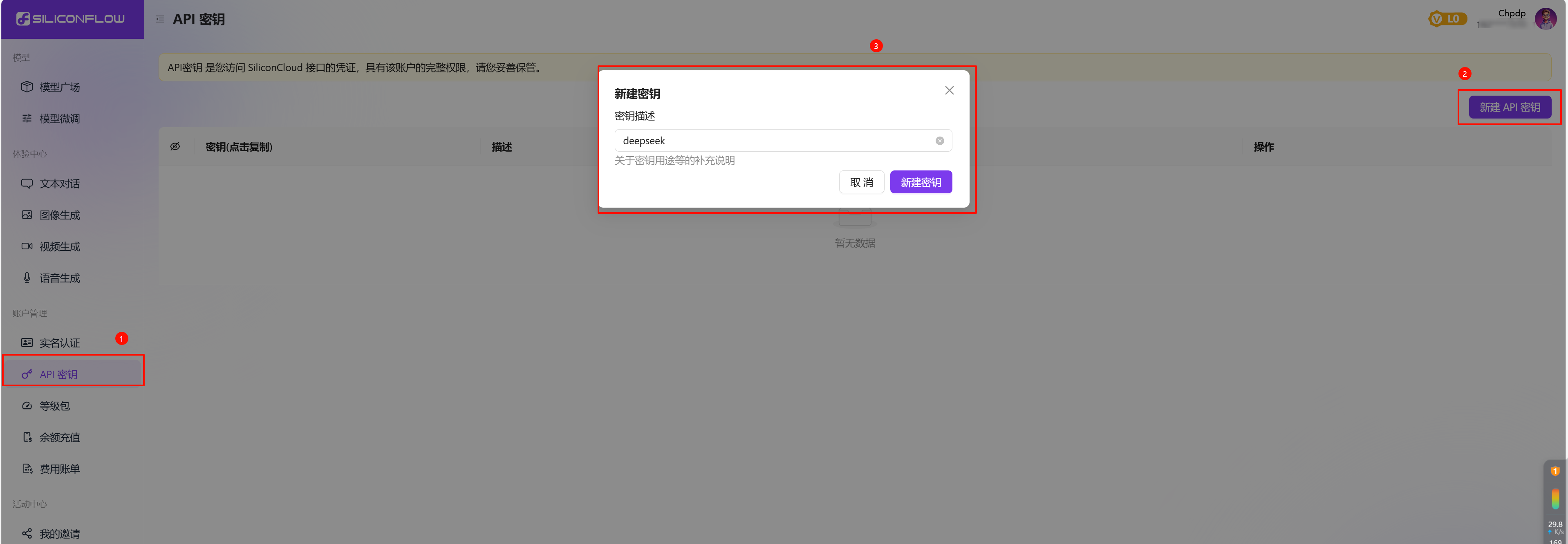1568x544 pixels.
Task: Confirm with the purple 新建密钥 button
Action: pyautogui.click(x=921, y=183)
